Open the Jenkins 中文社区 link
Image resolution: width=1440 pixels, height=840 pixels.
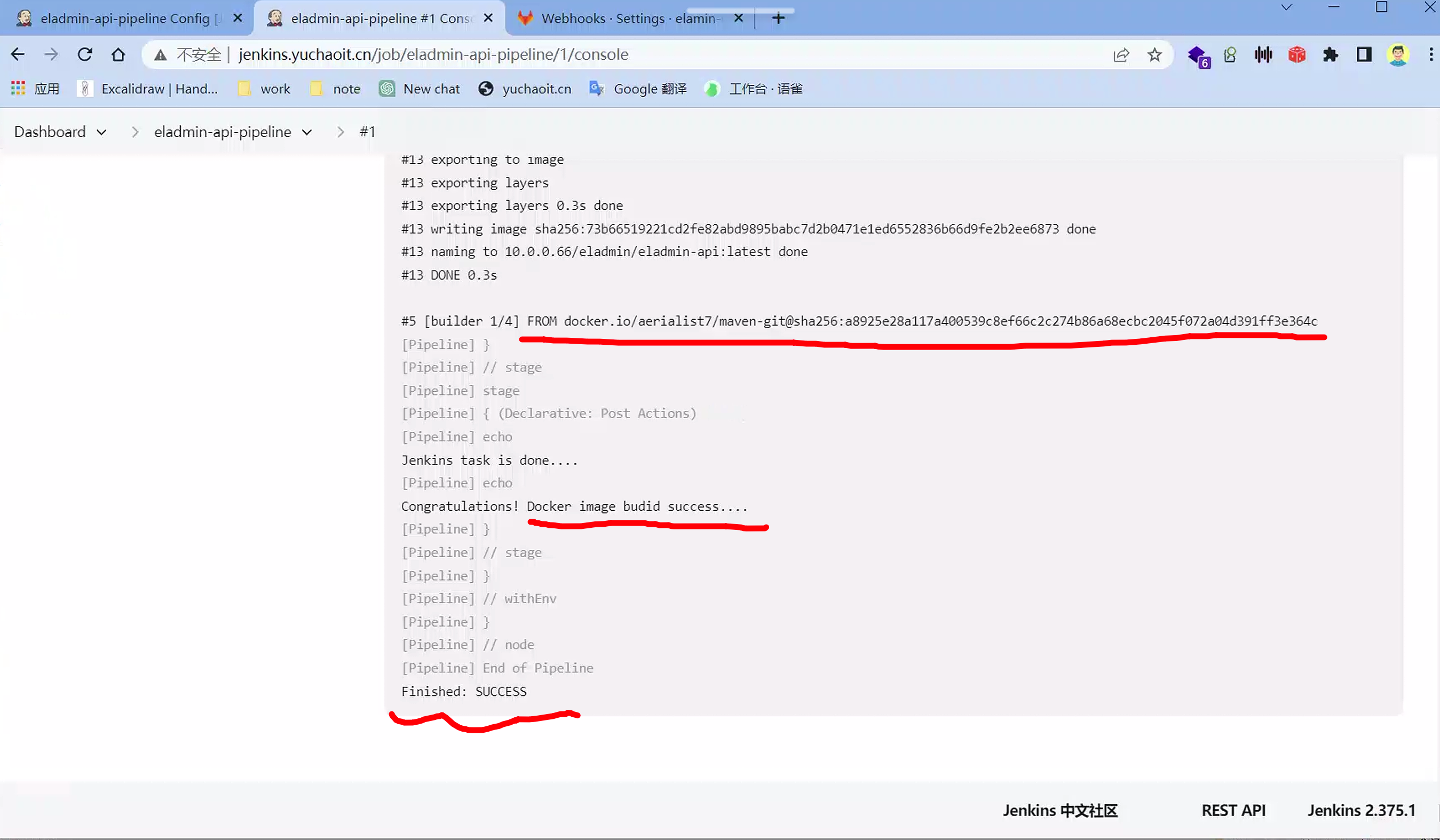coord(1059,810)
